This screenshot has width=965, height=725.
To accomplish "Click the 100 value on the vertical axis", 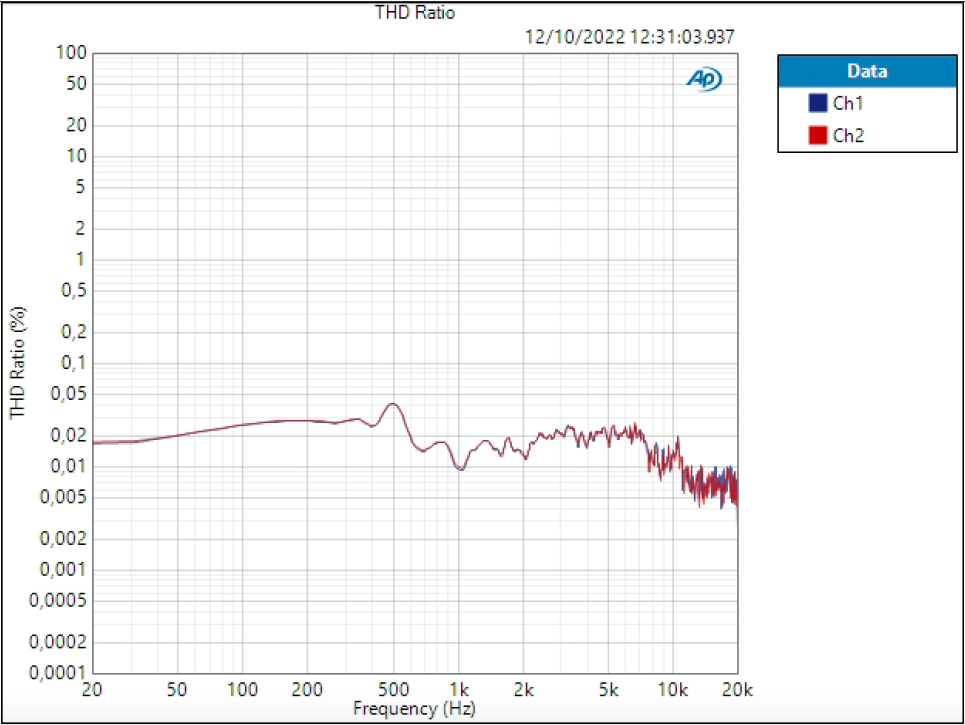I will pyautogui.click(x=73, y=52).
